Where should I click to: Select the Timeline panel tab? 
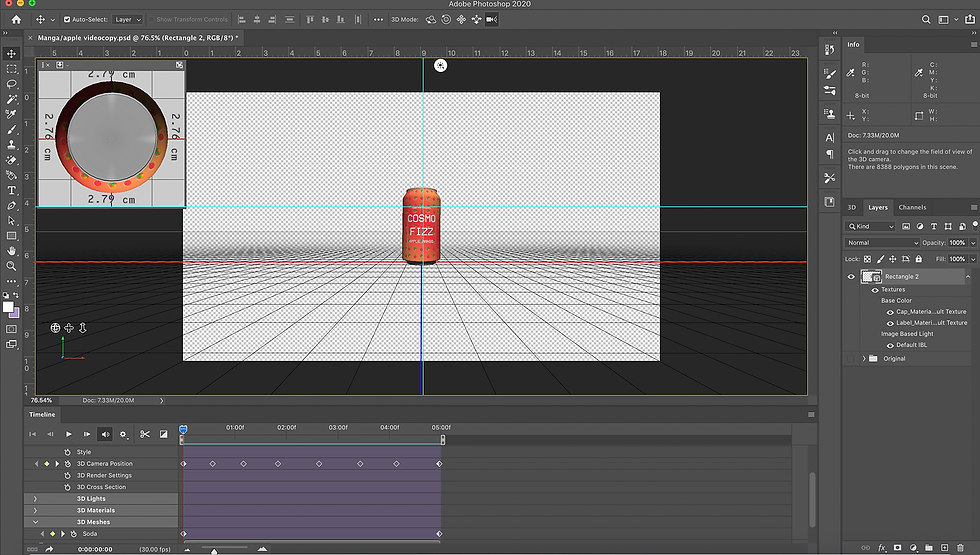point(42,414)
